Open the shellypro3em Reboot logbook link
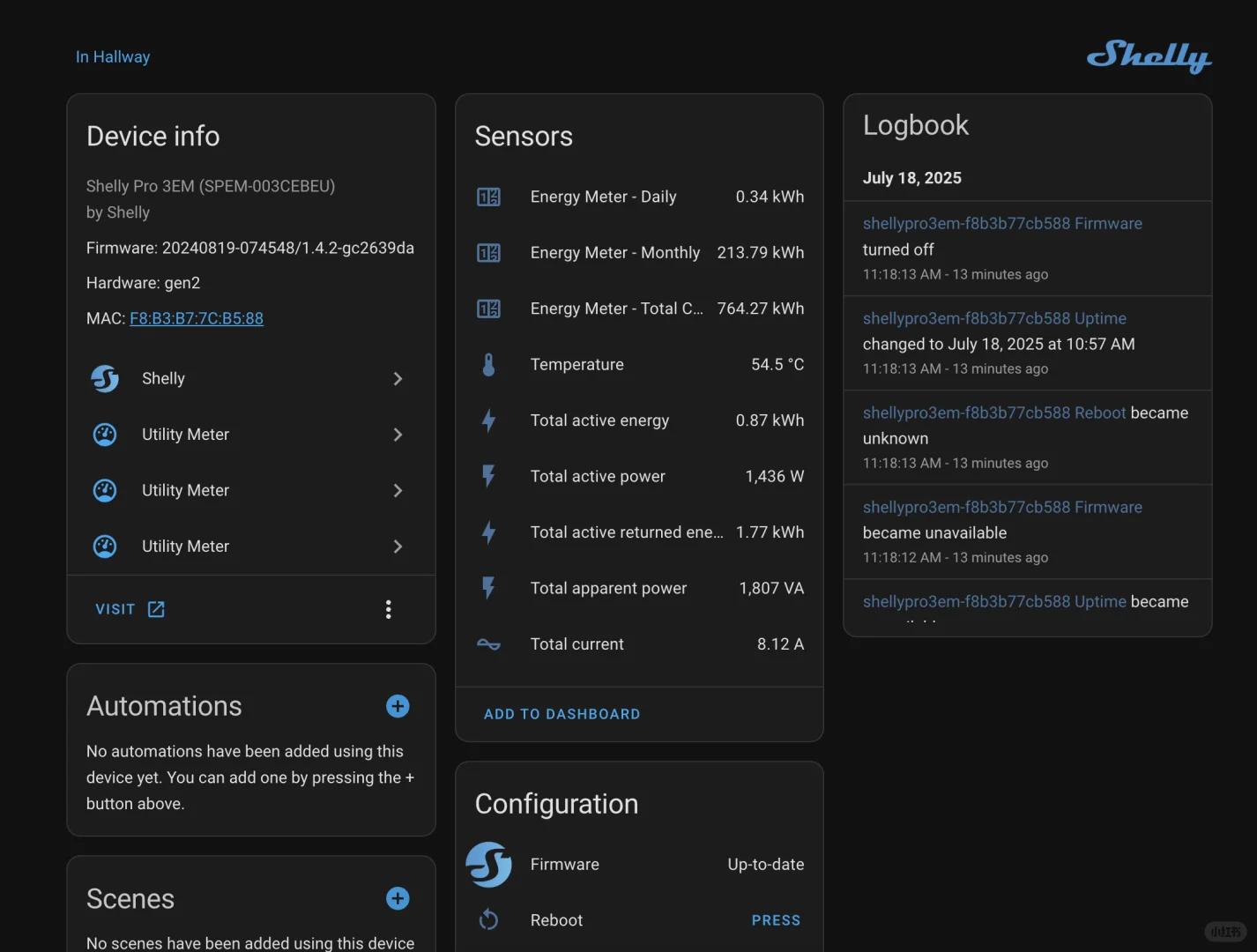 [x=994, y=413]
